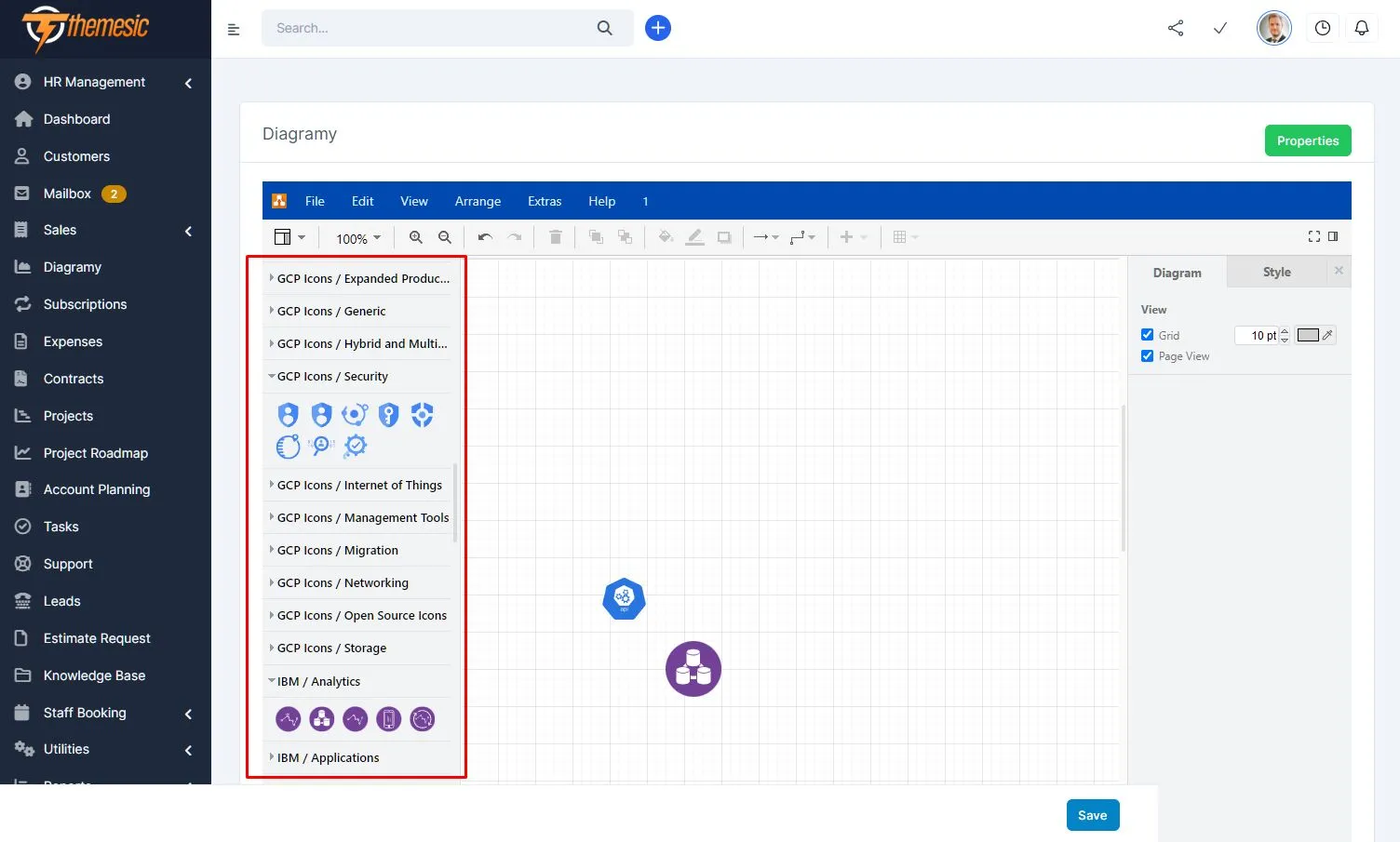Toggle the format panel icon in toolbar
The image size is (1400, 842).
click(x=1333, y=236)
